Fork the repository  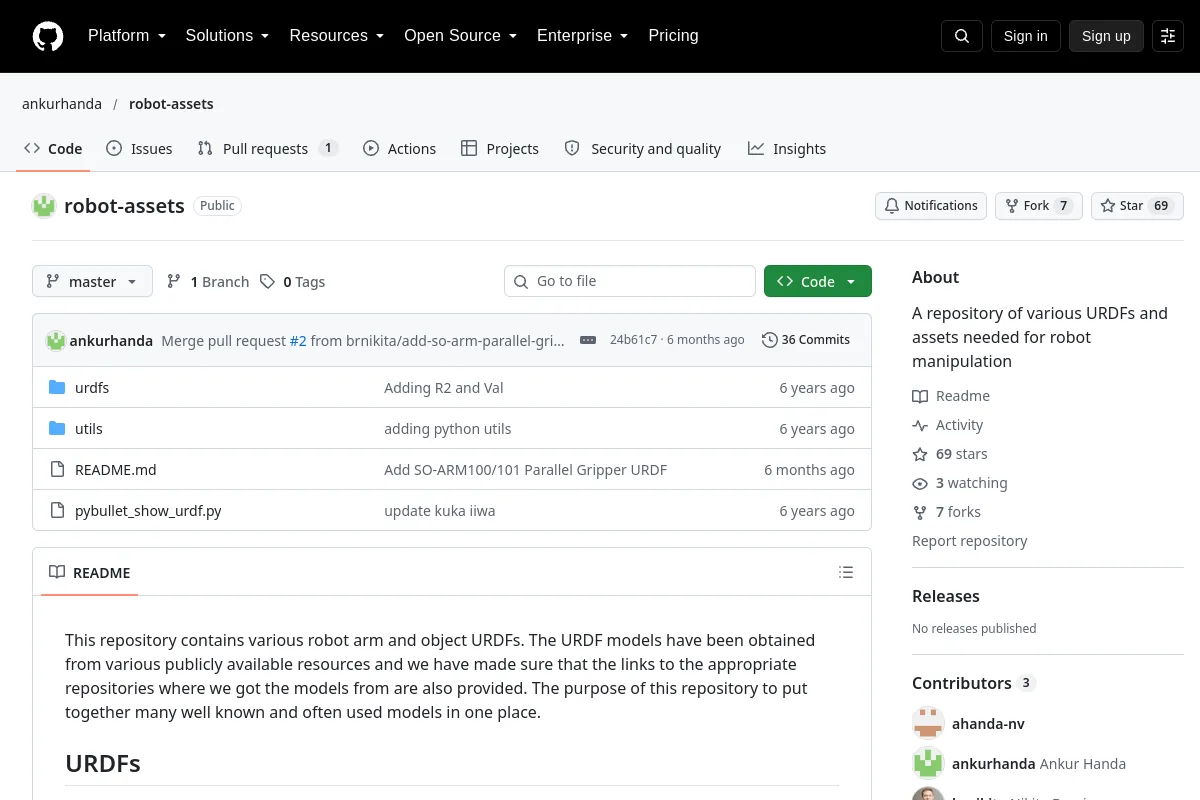pos(1038,206)
